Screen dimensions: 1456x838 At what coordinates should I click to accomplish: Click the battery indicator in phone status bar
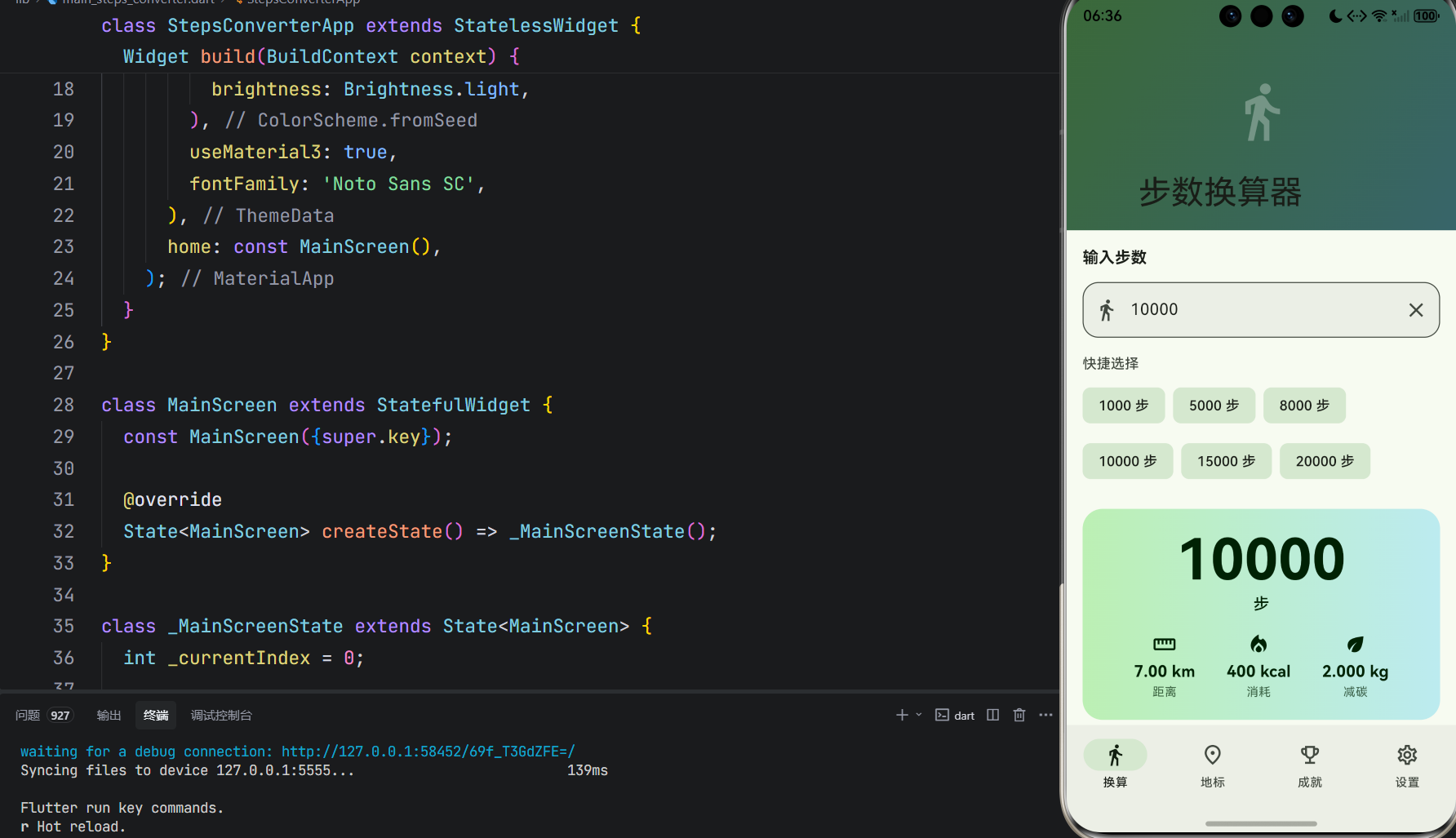tap(1427, 16)
